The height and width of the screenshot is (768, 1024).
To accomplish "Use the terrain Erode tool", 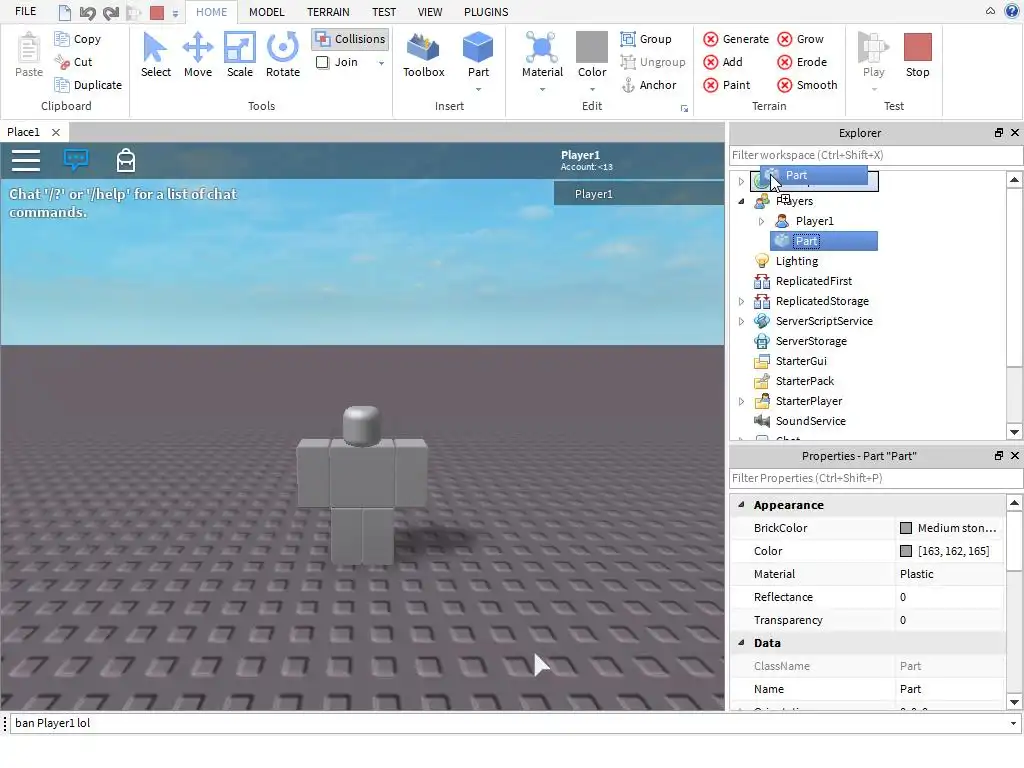I will [803, 62].
